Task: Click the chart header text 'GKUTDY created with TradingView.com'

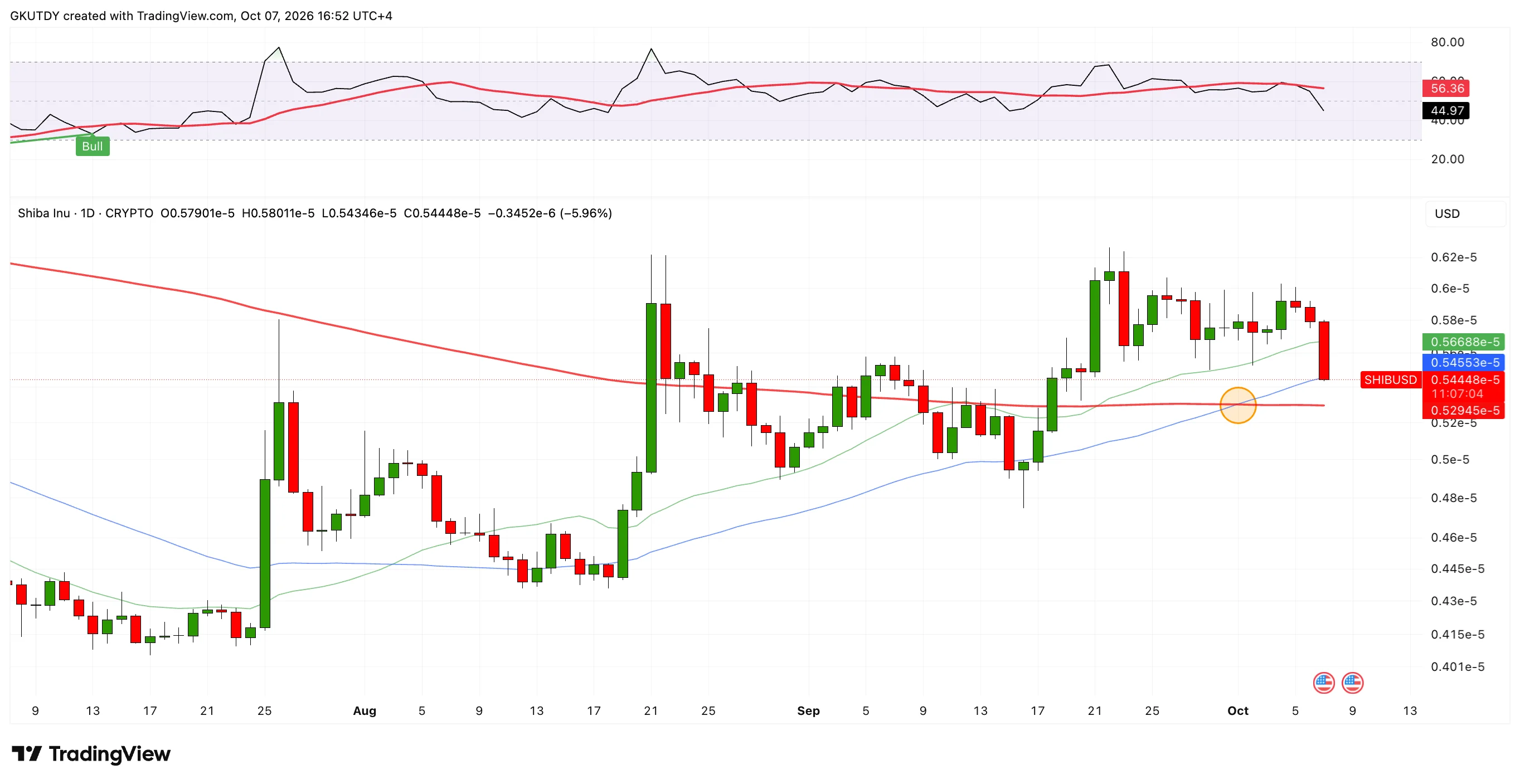Action: click(122, 16)
